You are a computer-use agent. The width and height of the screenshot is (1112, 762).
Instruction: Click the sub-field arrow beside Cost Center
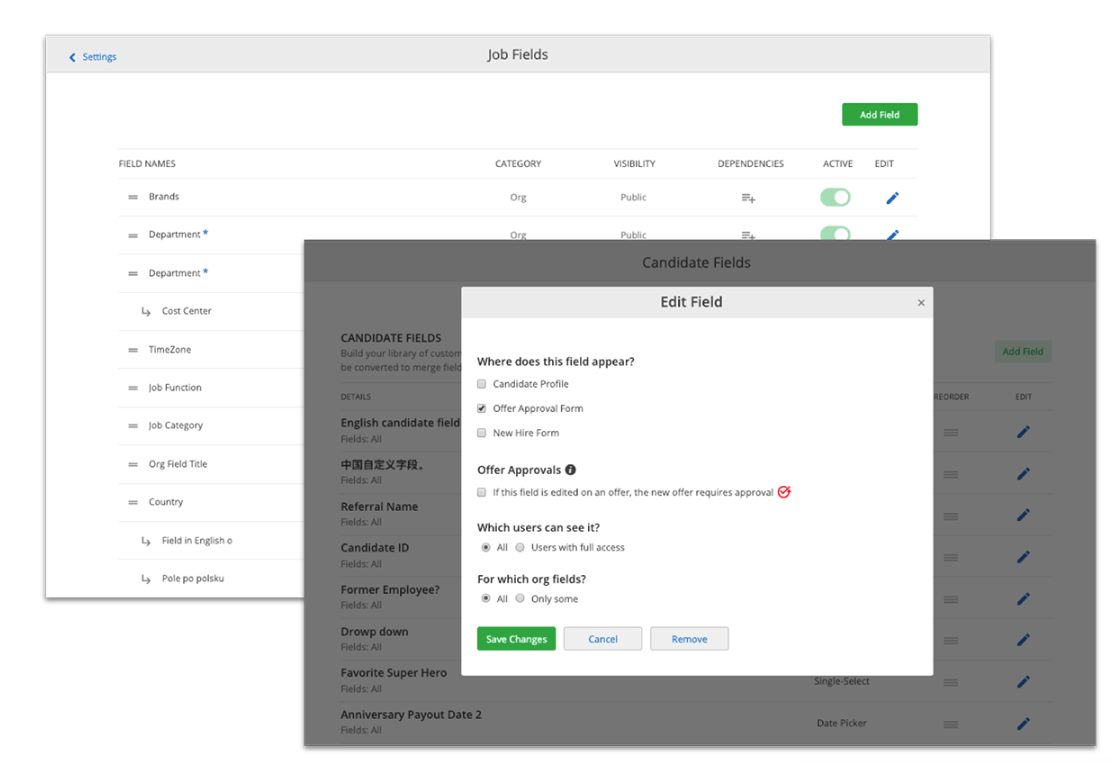coord(145,311)
